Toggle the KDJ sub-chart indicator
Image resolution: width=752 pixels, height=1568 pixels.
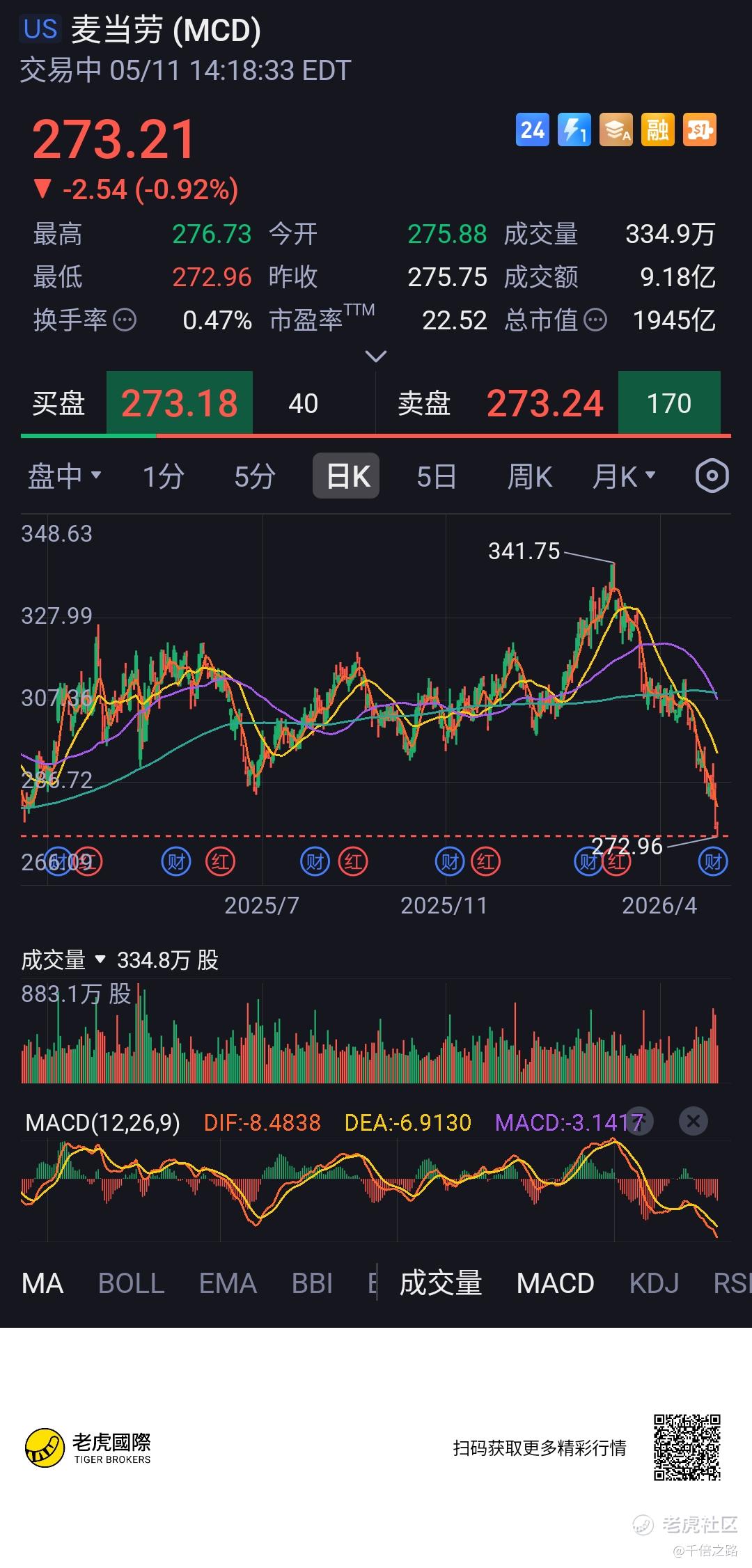coord(654,1283)
